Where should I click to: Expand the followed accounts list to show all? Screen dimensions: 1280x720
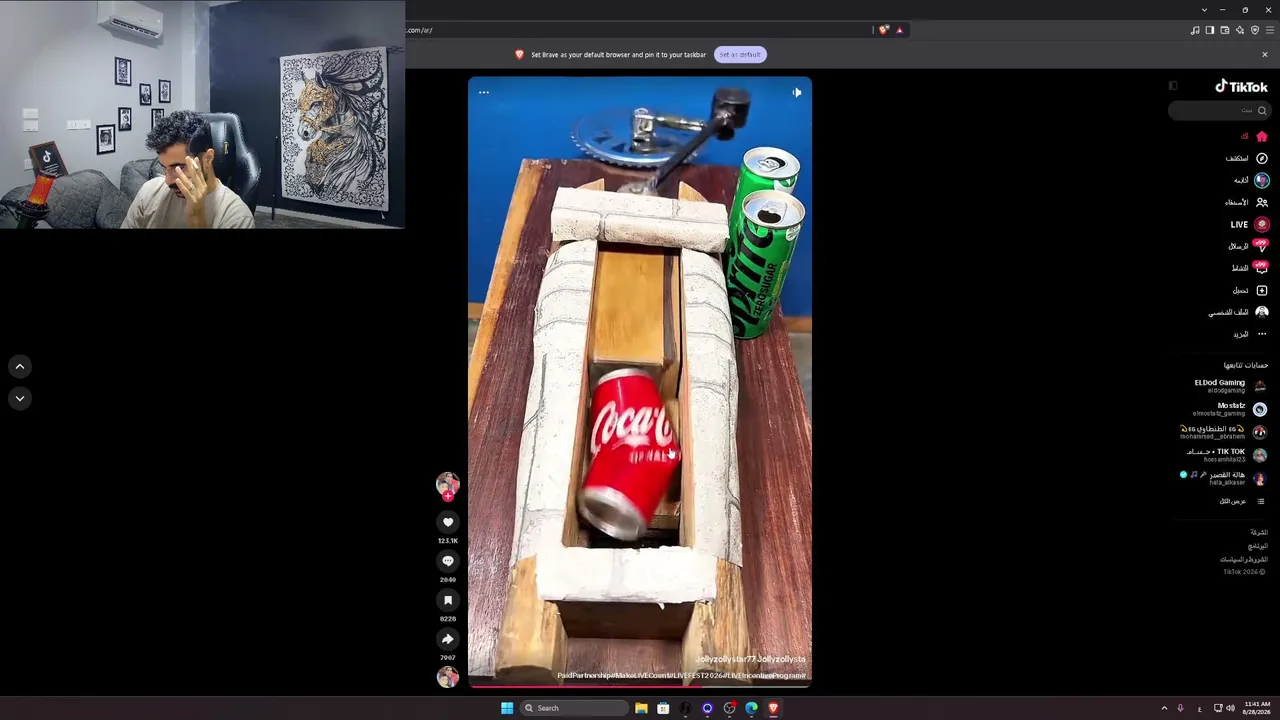click(1242, 501)
